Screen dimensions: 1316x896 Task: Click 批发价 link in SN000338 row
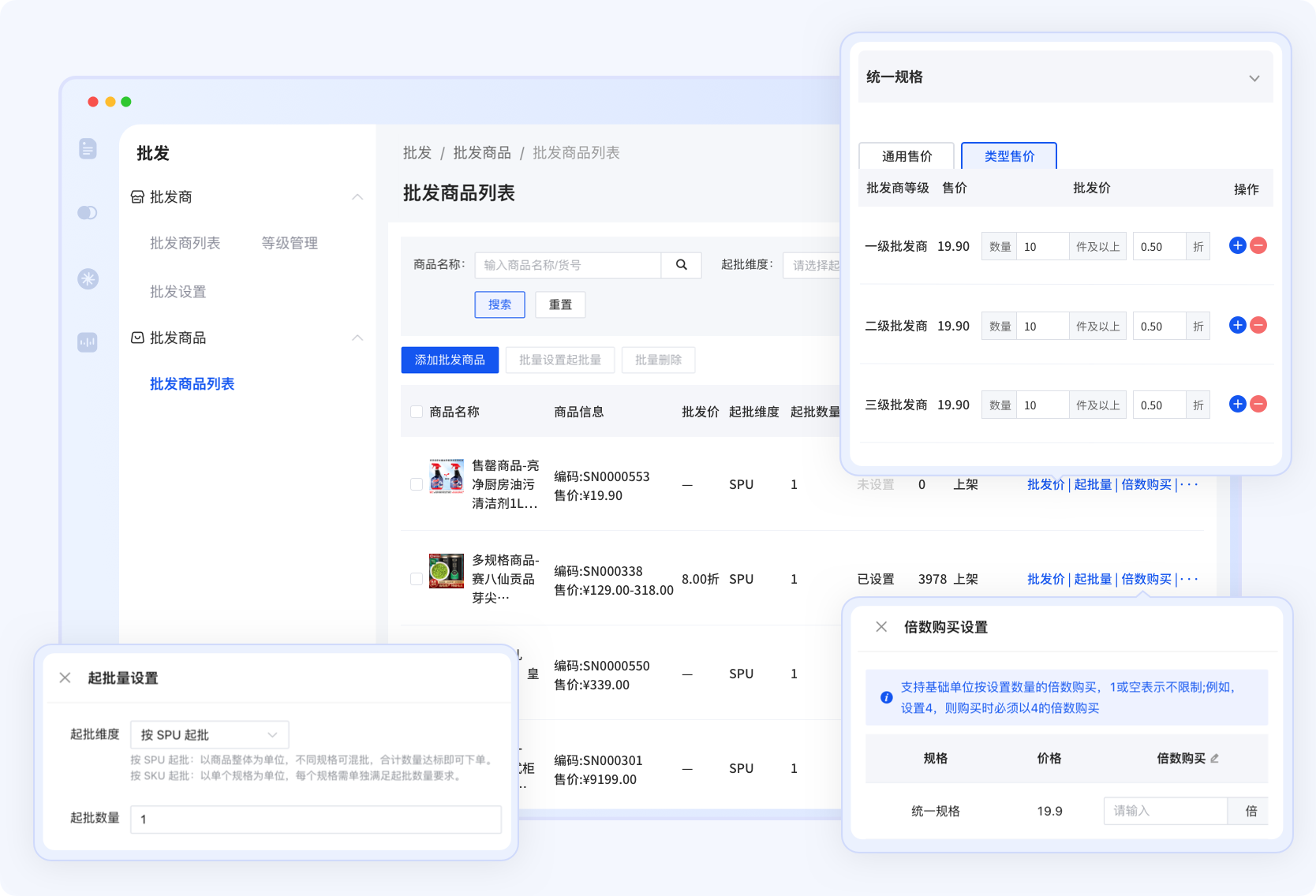click(x=1045, y=579)
